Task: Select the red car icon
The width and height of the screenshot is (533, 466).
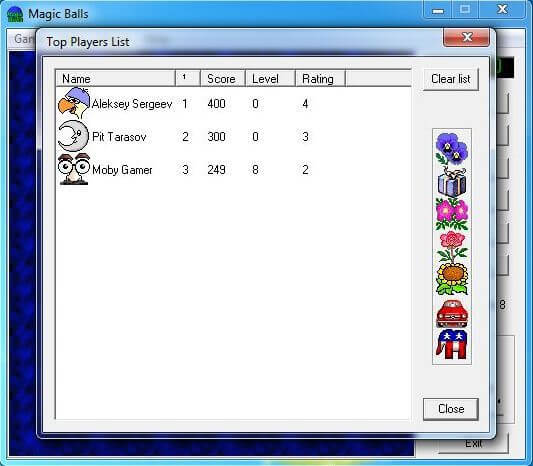Action: tap(452, 313)
